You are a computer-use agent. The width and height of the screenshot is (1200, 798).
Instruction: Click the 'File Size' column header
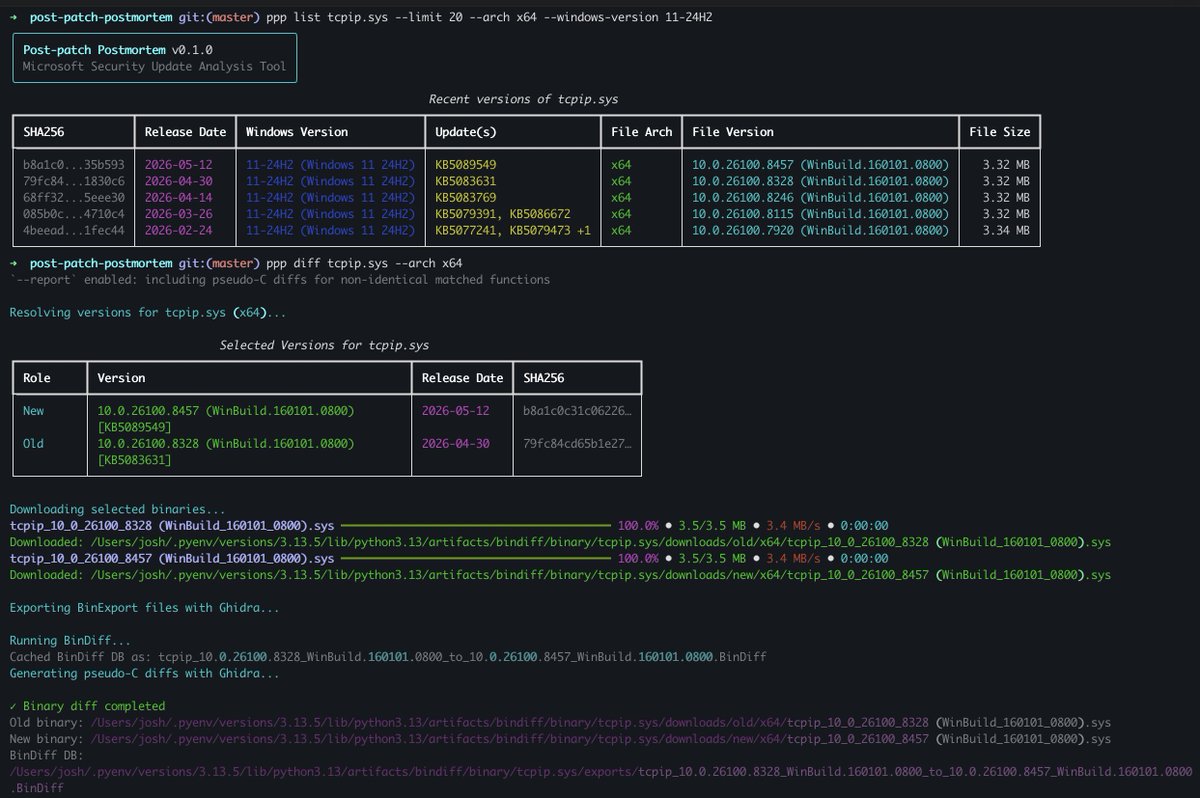1000,132
